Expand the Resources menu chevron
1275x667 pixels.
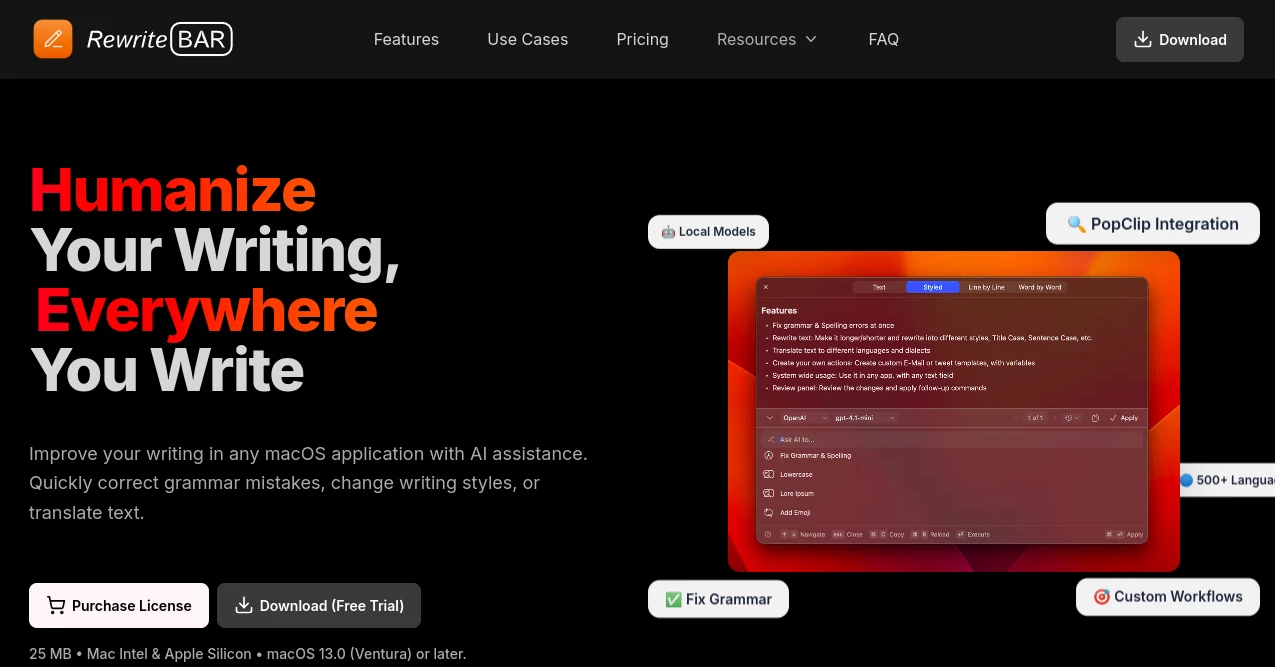(810, 39)
